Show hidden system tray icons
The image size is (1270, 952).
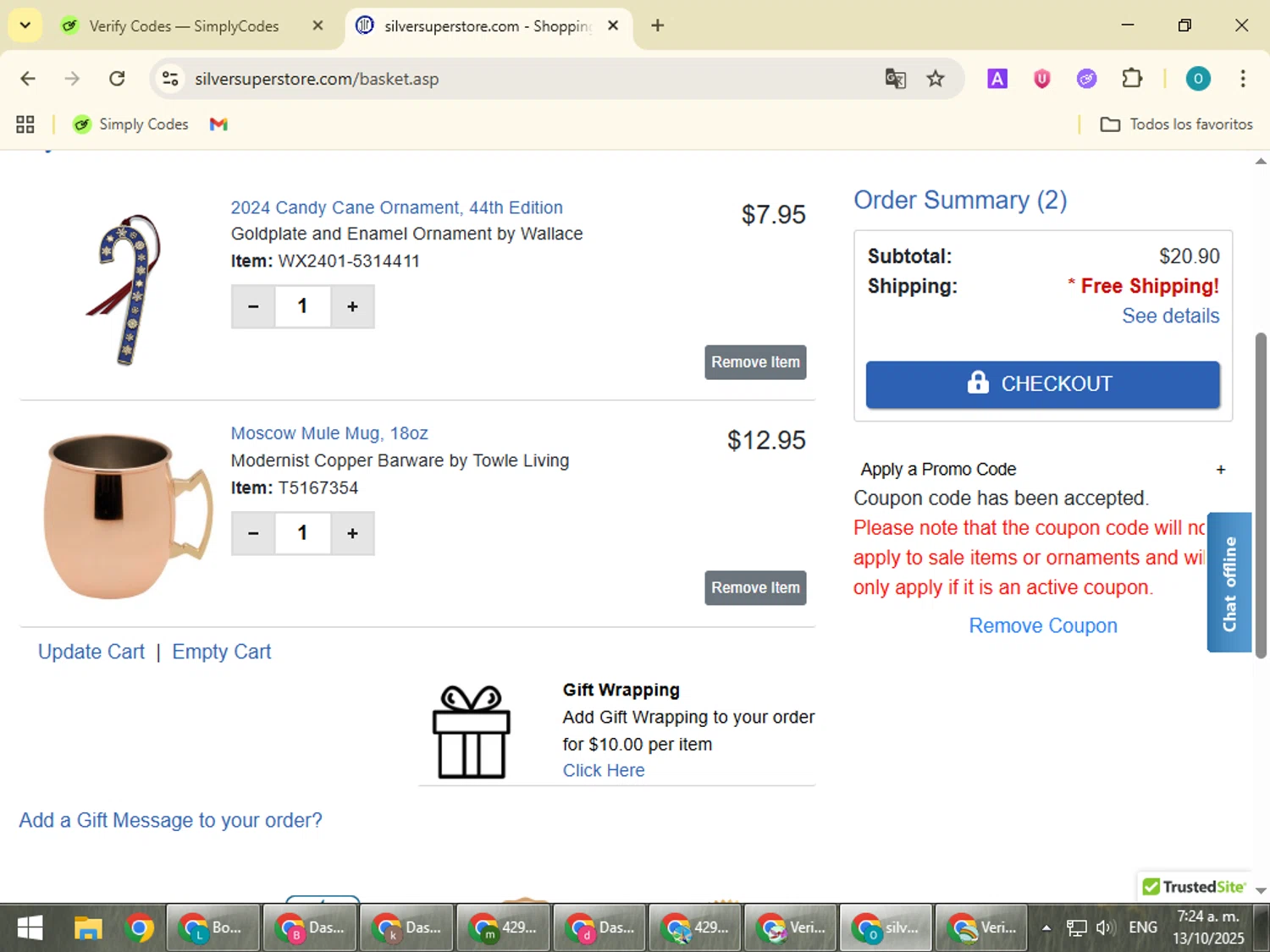click(x=1046, y=928)
